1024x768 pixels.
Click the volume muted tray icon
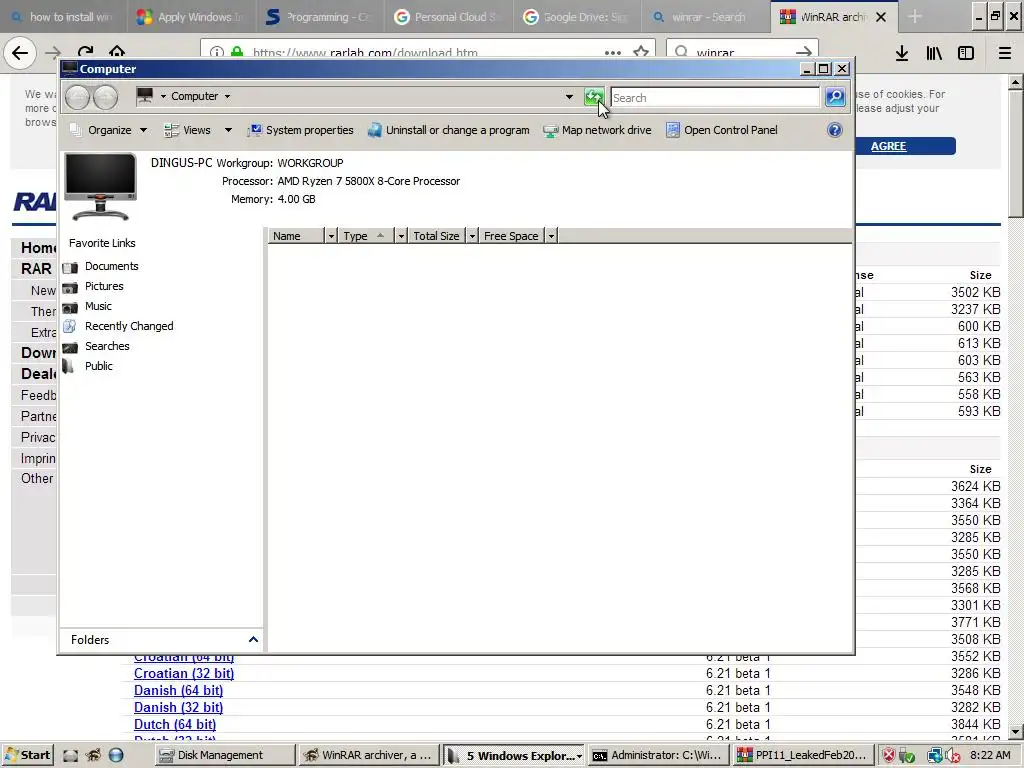[955, 756]
